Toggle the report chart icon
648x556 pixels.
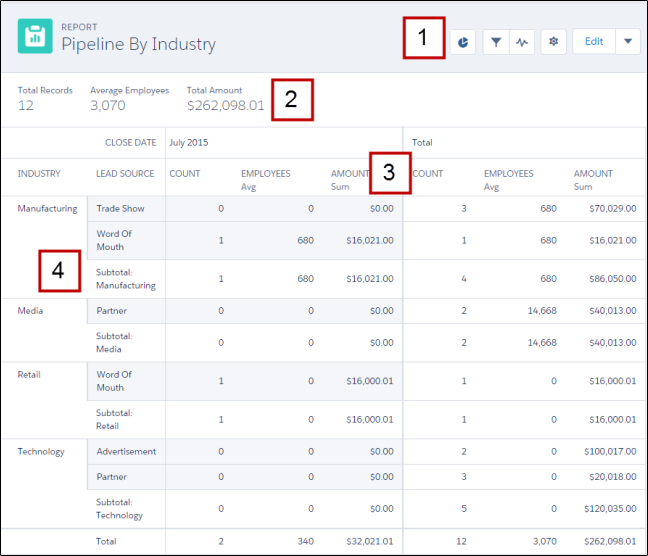point(463,42)
